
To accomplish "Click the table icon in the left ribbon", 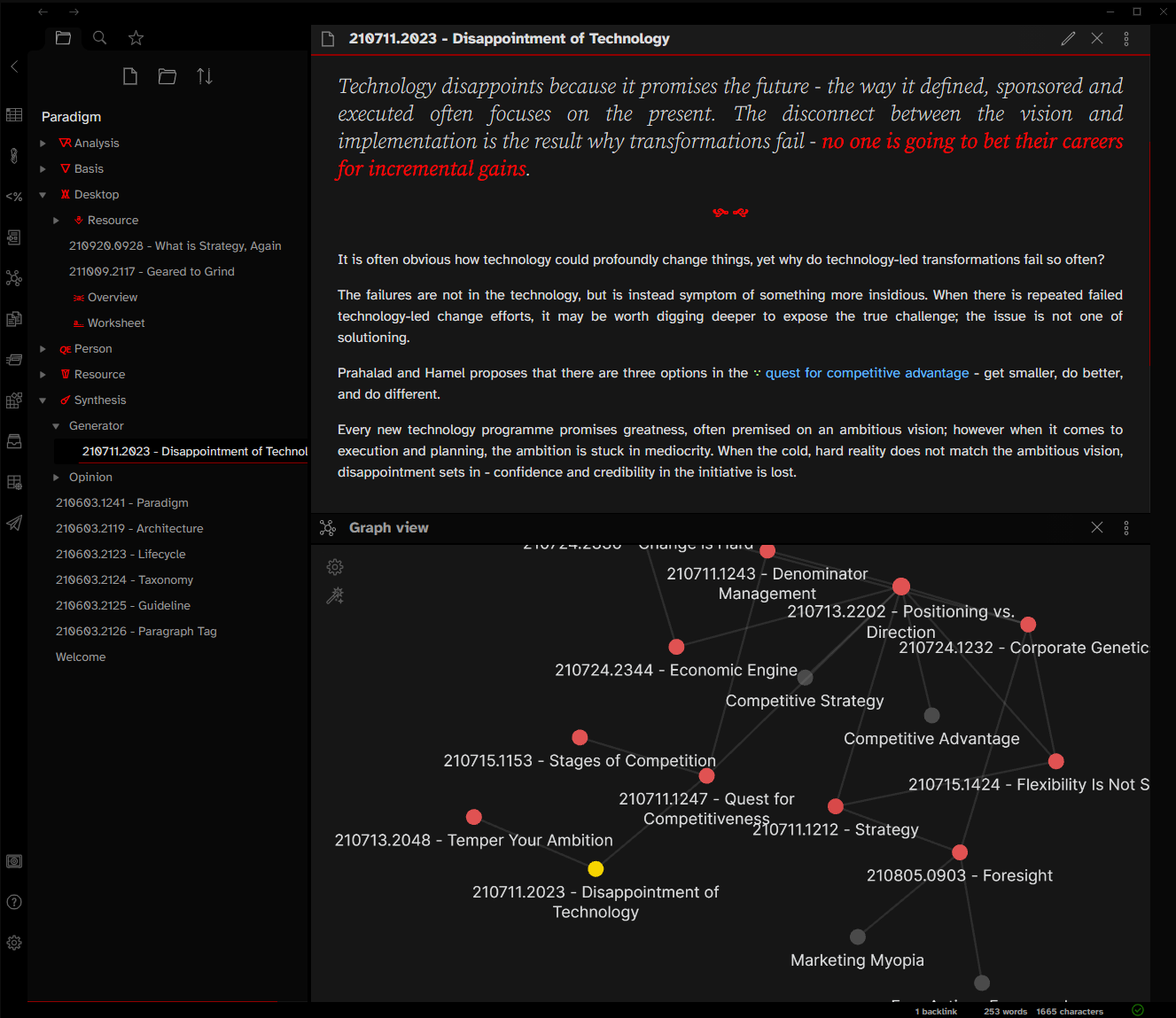I will click(x=14, y=114).
